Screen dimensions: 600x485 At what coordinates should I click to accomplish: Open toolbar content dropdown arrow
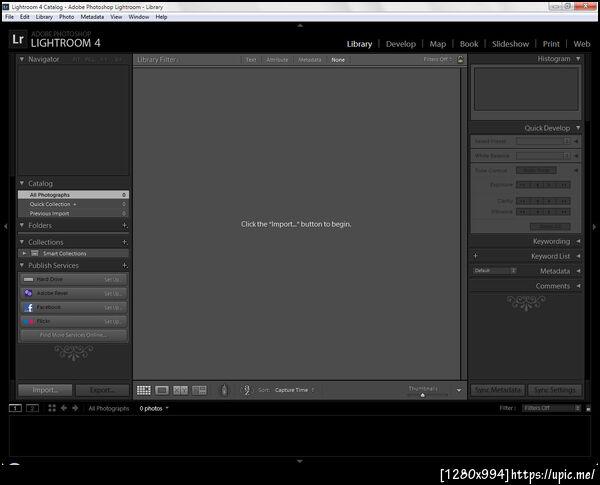coord(459,390)
